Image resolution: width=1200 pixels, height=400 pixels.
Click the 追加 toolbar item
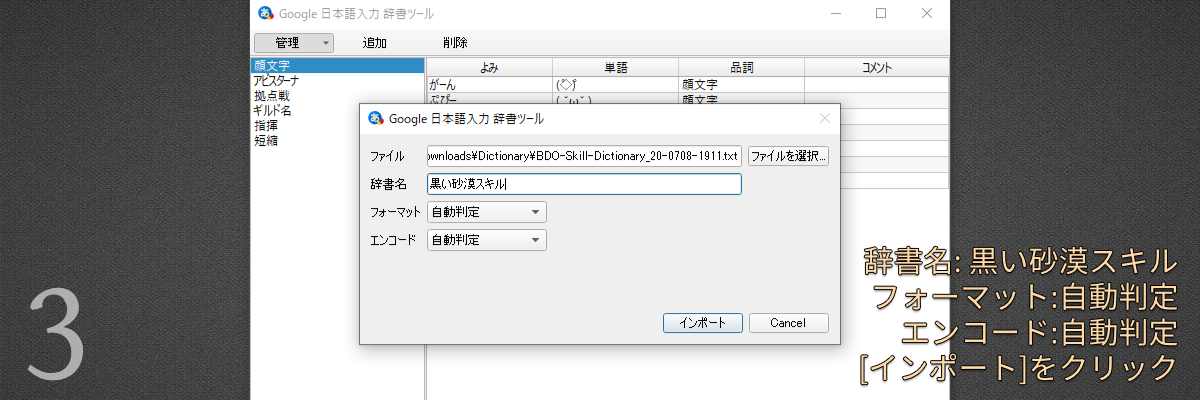(375, 43)
